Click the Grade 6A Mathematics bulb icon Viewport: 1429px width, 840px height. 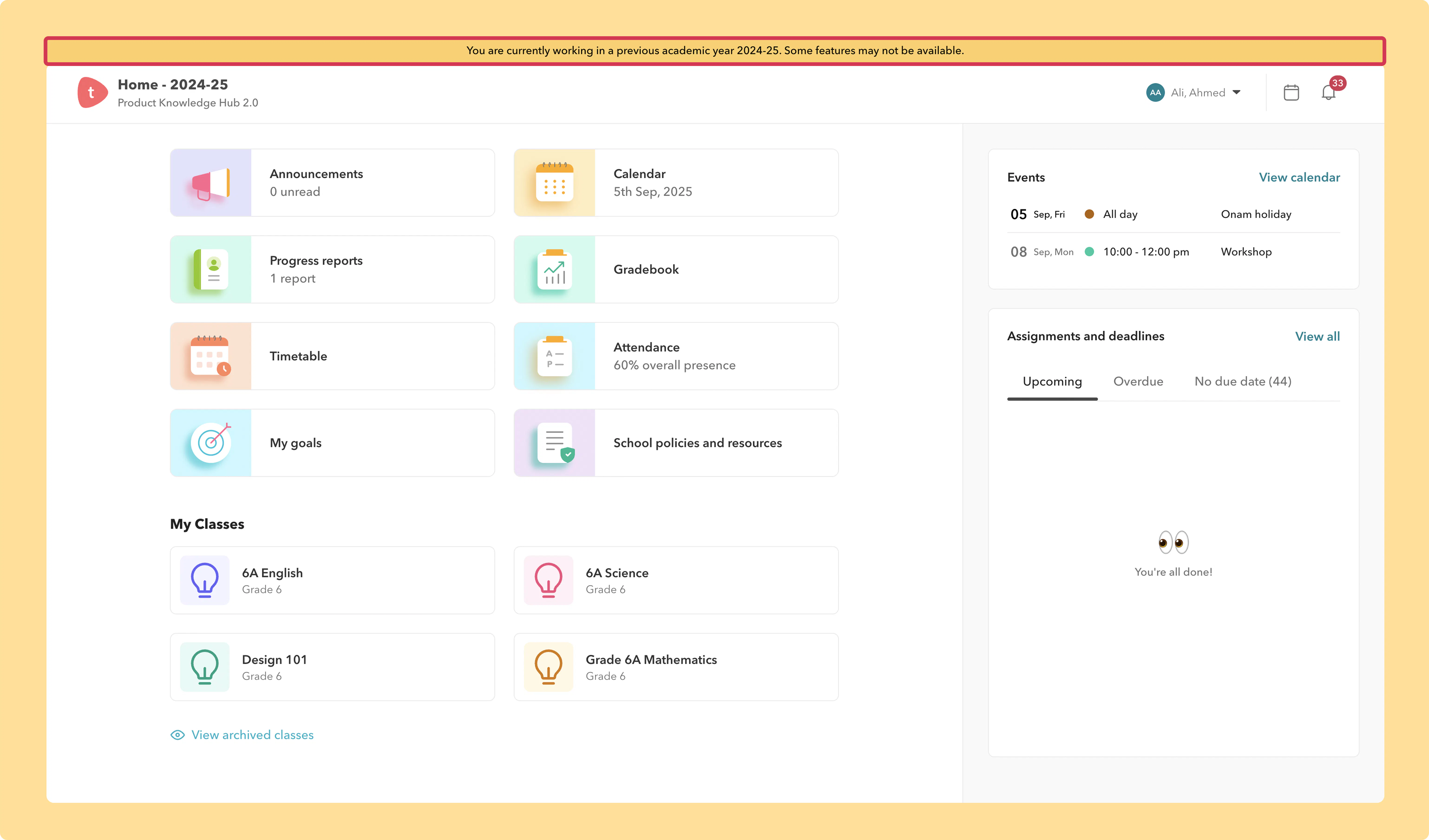click(548, 667)
